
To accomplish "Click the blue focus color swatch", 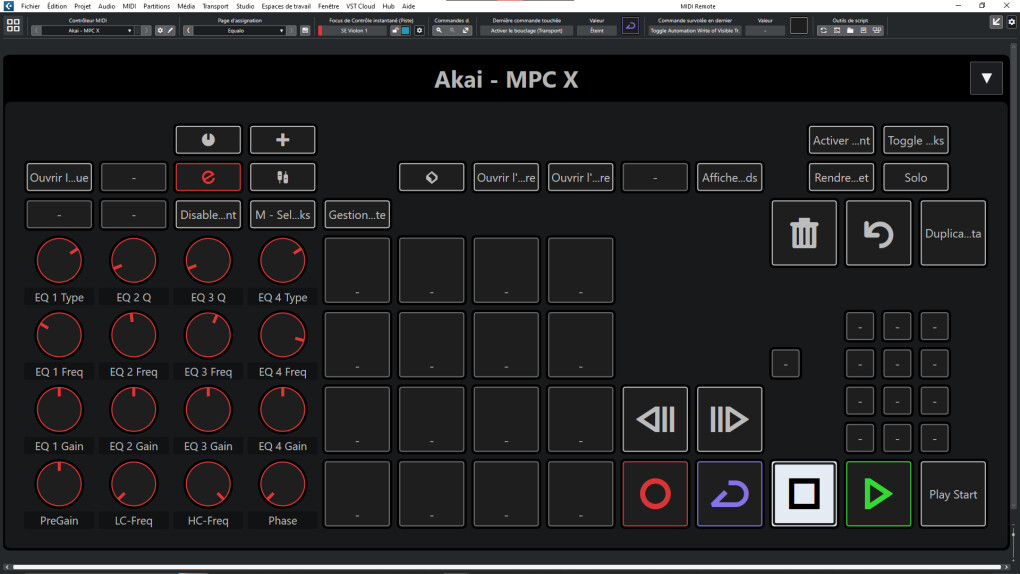I will click(x=405, y=31).
